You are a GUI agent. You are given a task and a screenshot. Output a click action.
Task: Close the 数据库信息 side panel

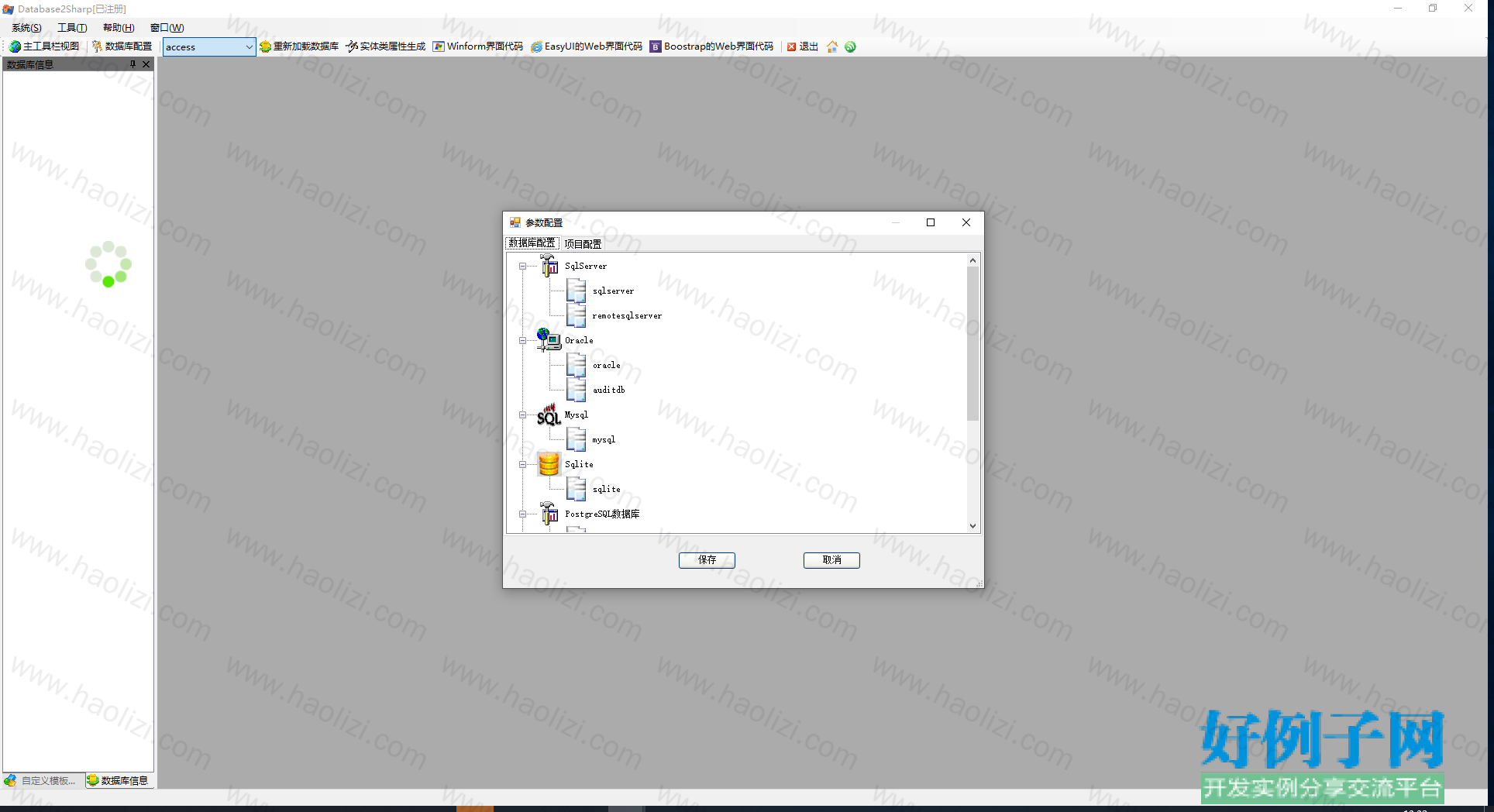146,64
